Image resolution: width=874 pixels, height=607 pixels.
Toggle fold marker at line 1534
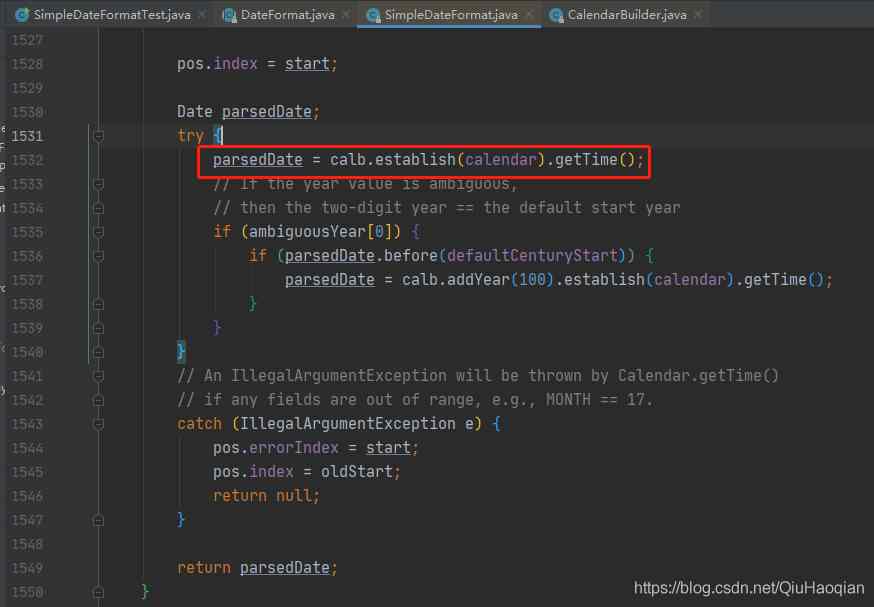point(99,208)
